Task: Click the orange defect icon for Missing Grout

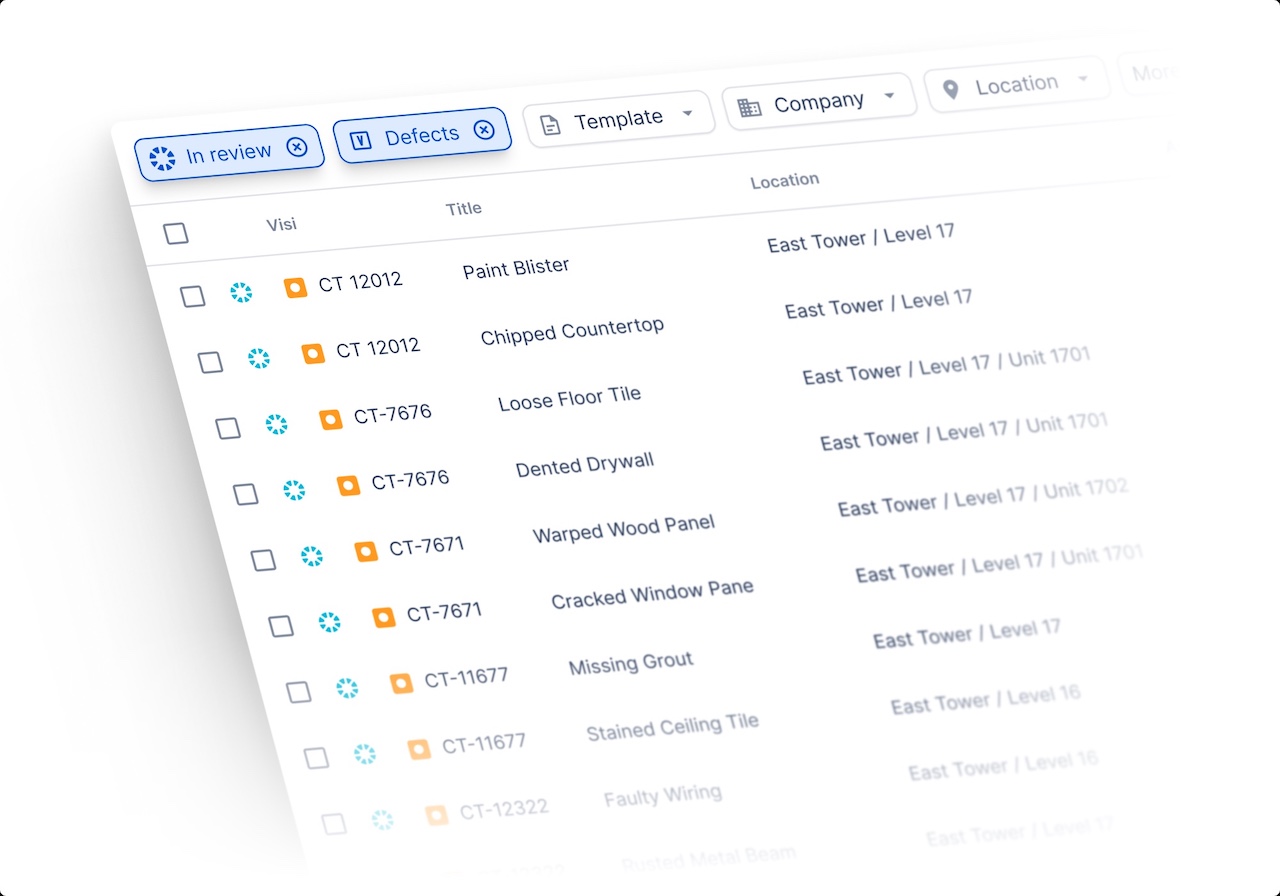Action: pyautogui.click(x=401, y=684)
